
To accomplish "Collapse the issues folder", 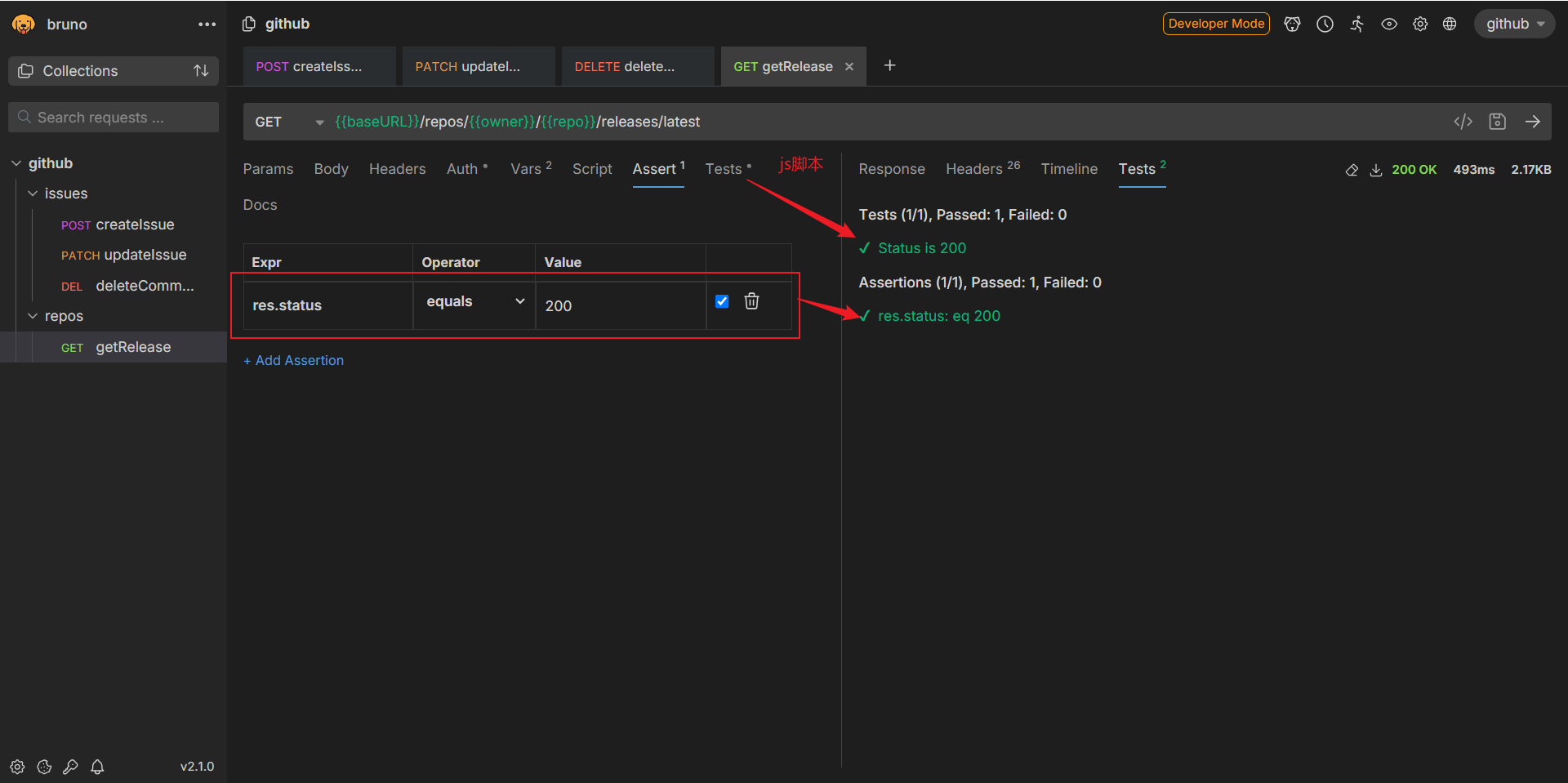I will pos(33,194).
